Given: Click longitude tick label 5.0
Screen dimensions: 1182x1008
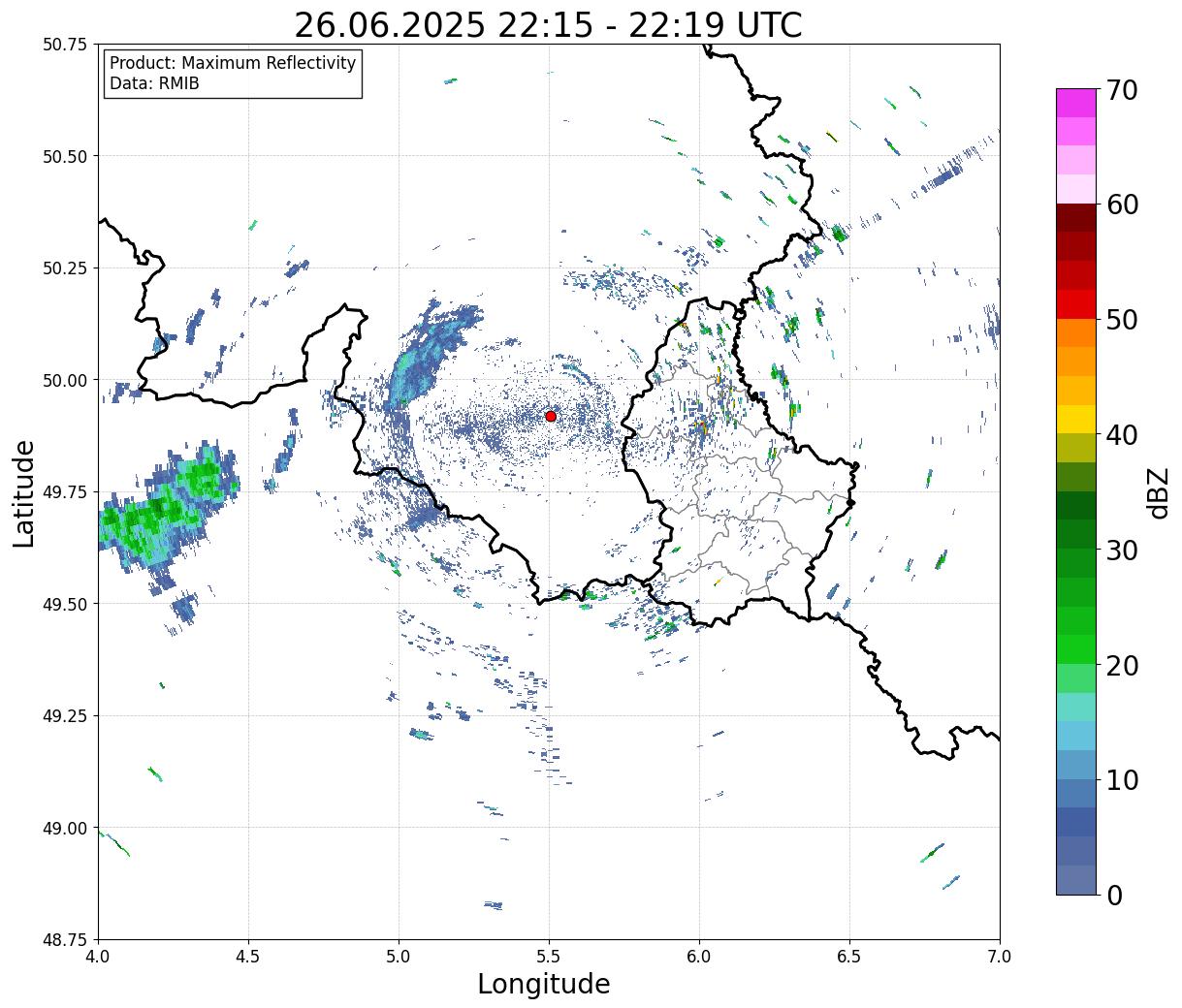Looking at the screenshot, I should point(399,957).
